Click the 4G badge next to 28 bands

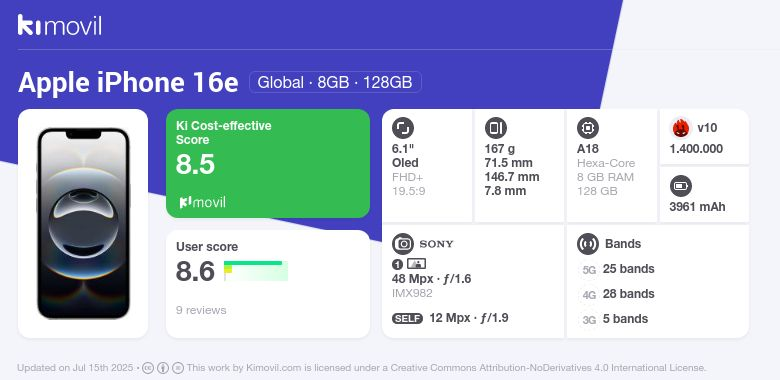point(589,295)
